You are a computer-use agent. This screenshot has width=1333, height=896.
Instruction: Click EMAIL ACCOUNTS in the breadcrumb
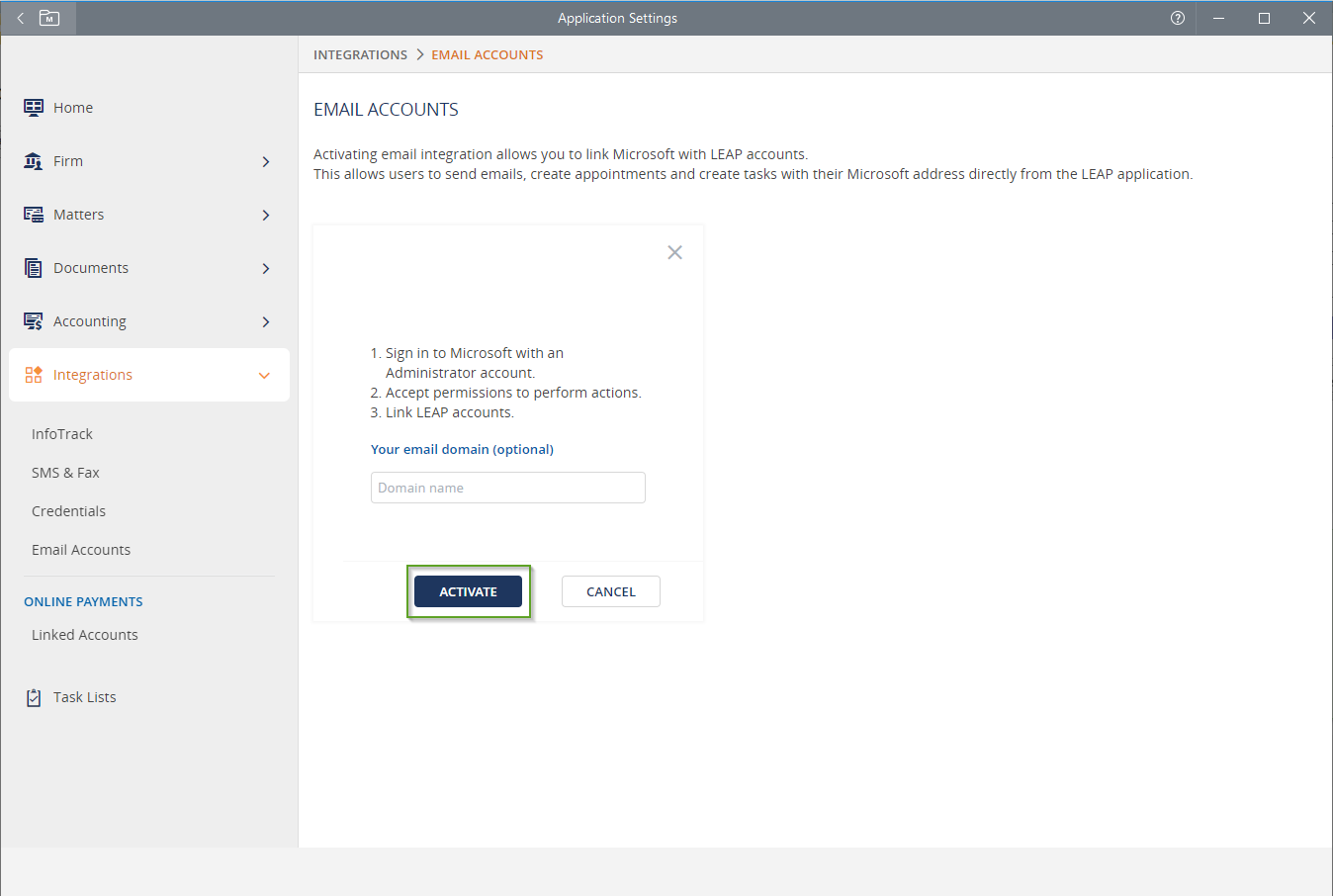tap(488, 54)
